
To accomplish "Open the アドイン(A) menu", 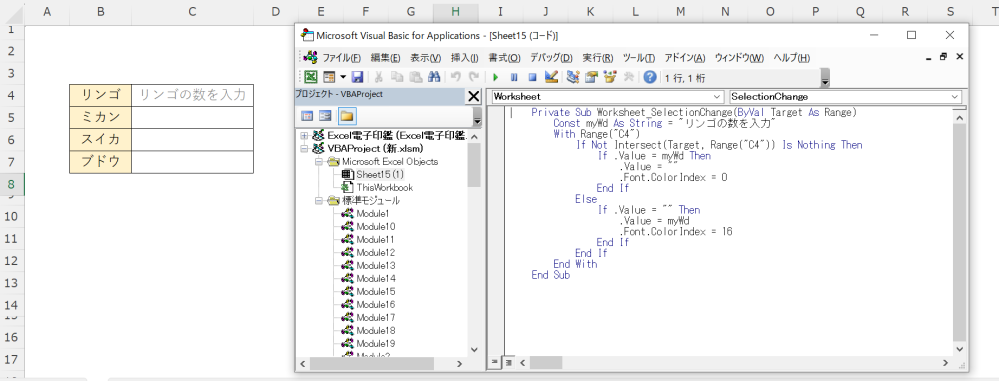I will [685, 58].
